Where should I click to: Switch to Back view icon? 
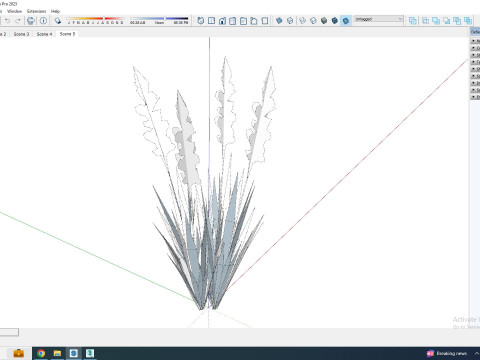tap(243, 21)
